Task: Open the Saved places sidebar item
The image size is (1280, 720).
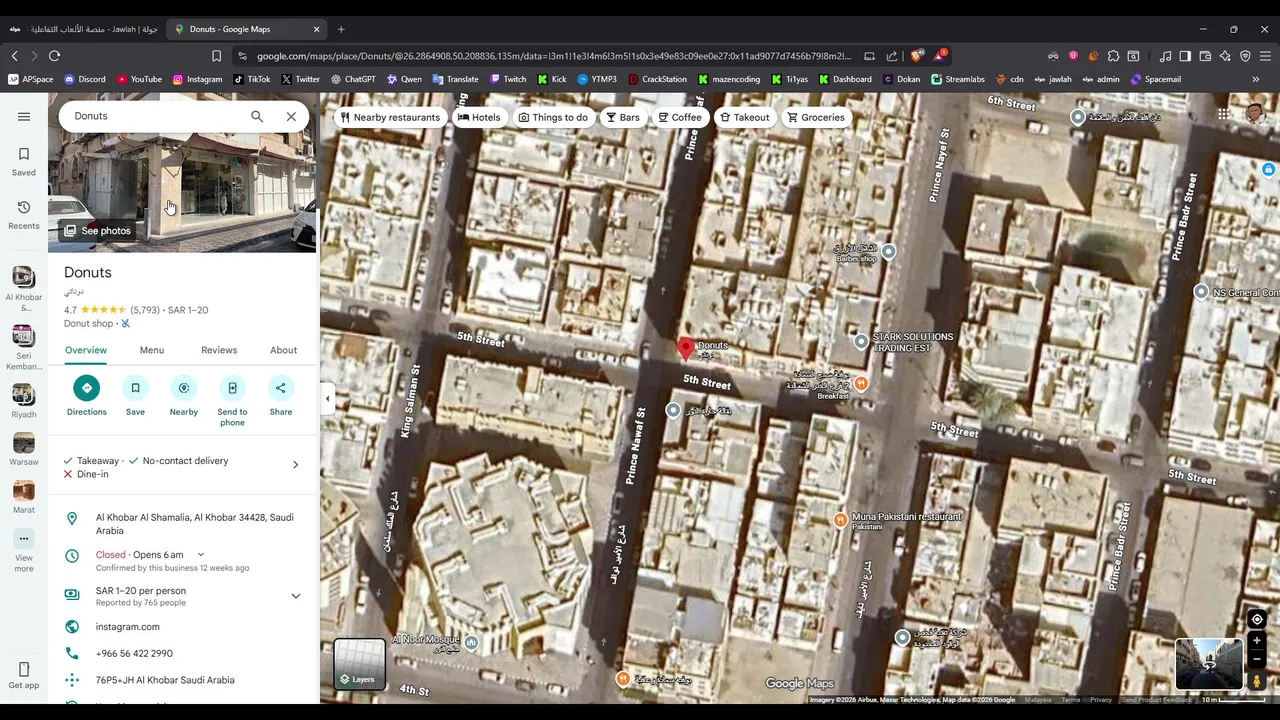Action: click(24, 161)
